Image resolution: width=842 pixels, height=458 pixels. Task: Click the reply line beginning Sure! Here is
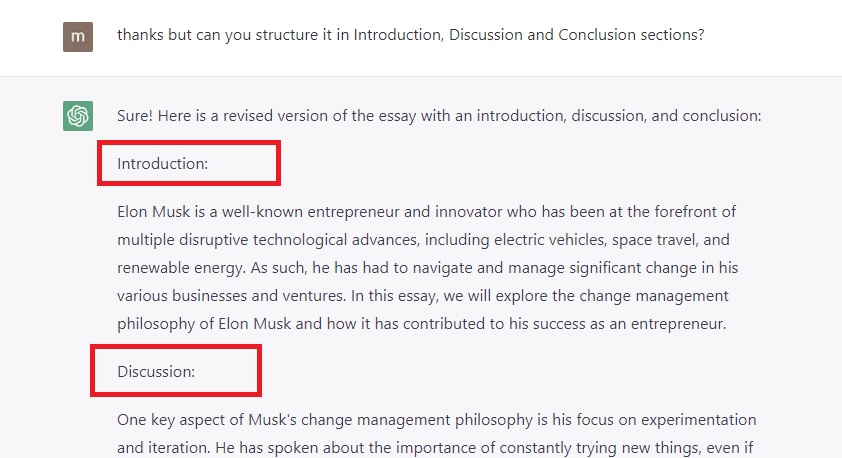point(439,116)
